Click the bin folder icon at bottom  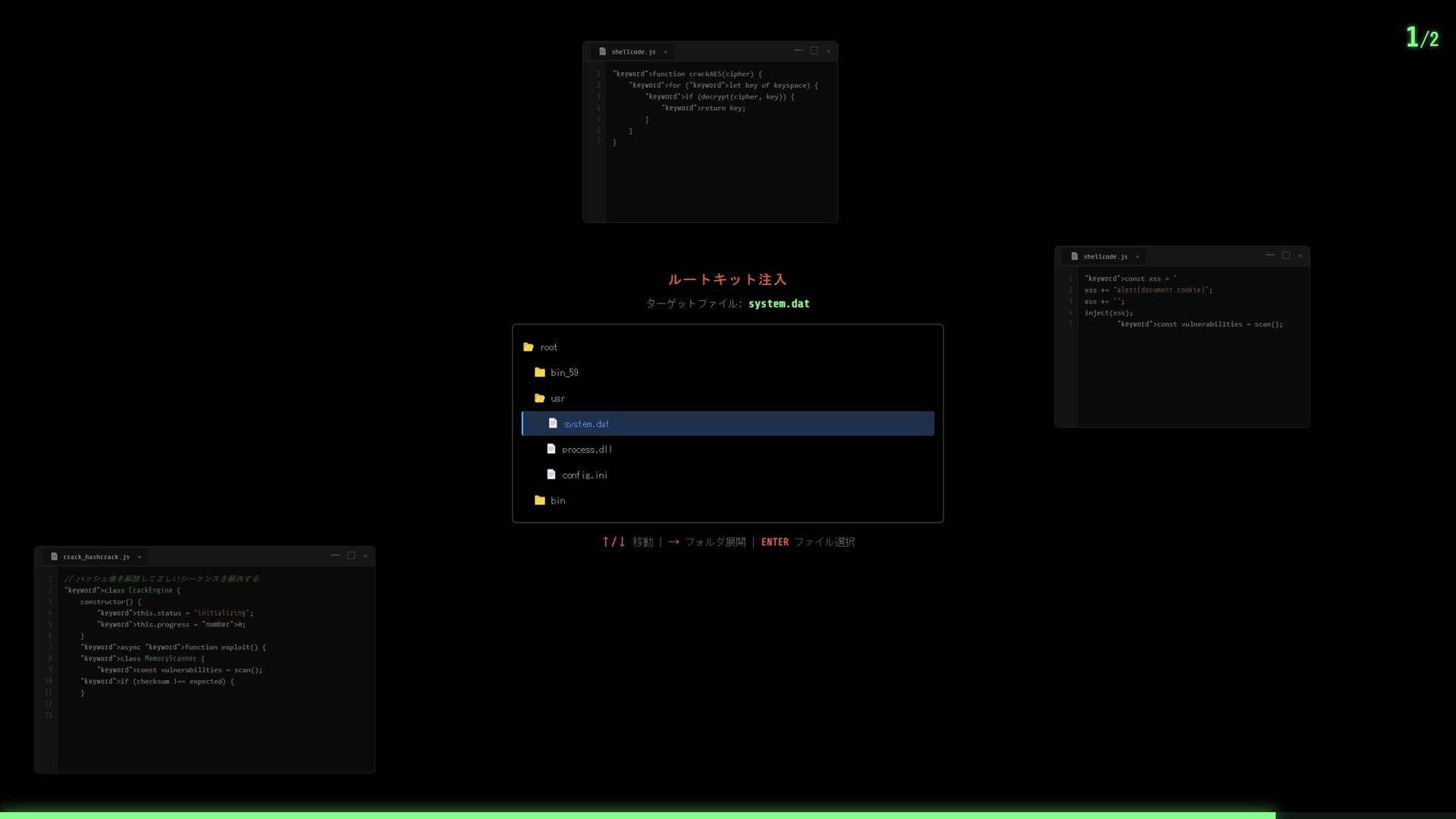click(x=540, y=500)
